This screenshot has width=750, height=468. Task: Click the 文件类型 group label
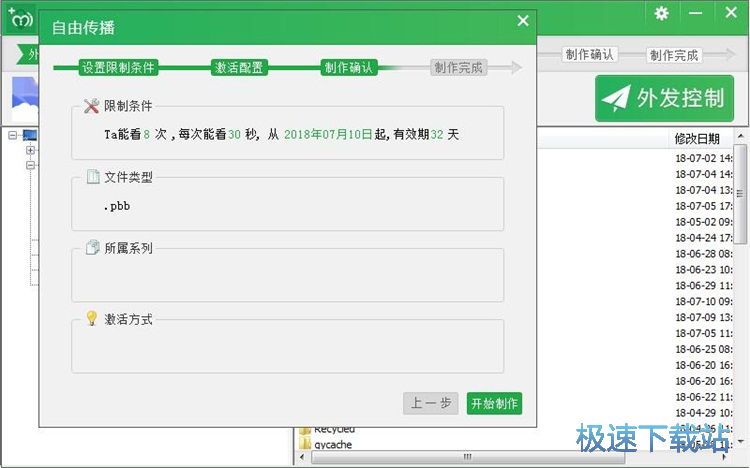coord(128,177)
